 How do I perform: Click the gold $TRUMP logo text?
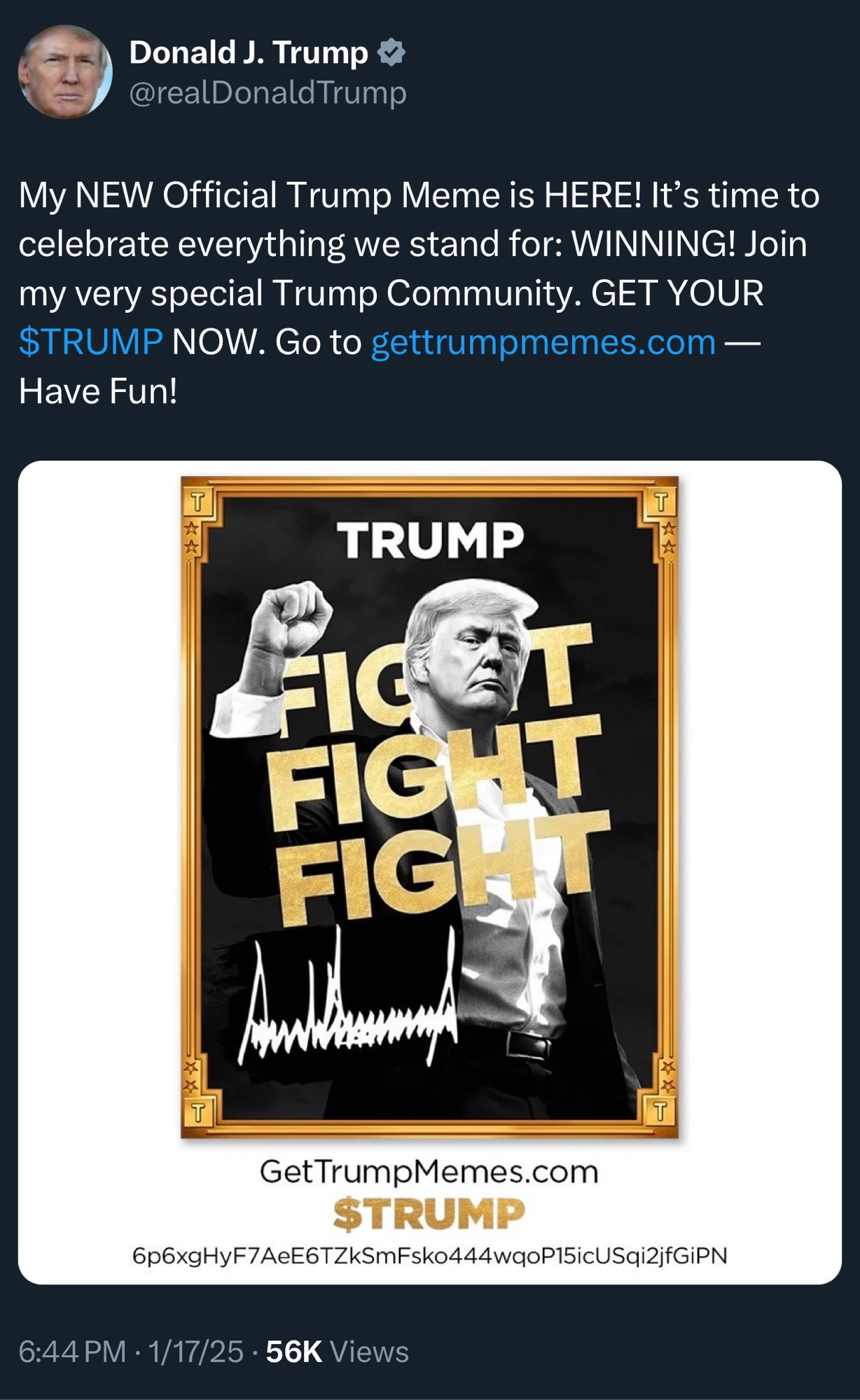pyautogui.click(x=429, y=1214)
